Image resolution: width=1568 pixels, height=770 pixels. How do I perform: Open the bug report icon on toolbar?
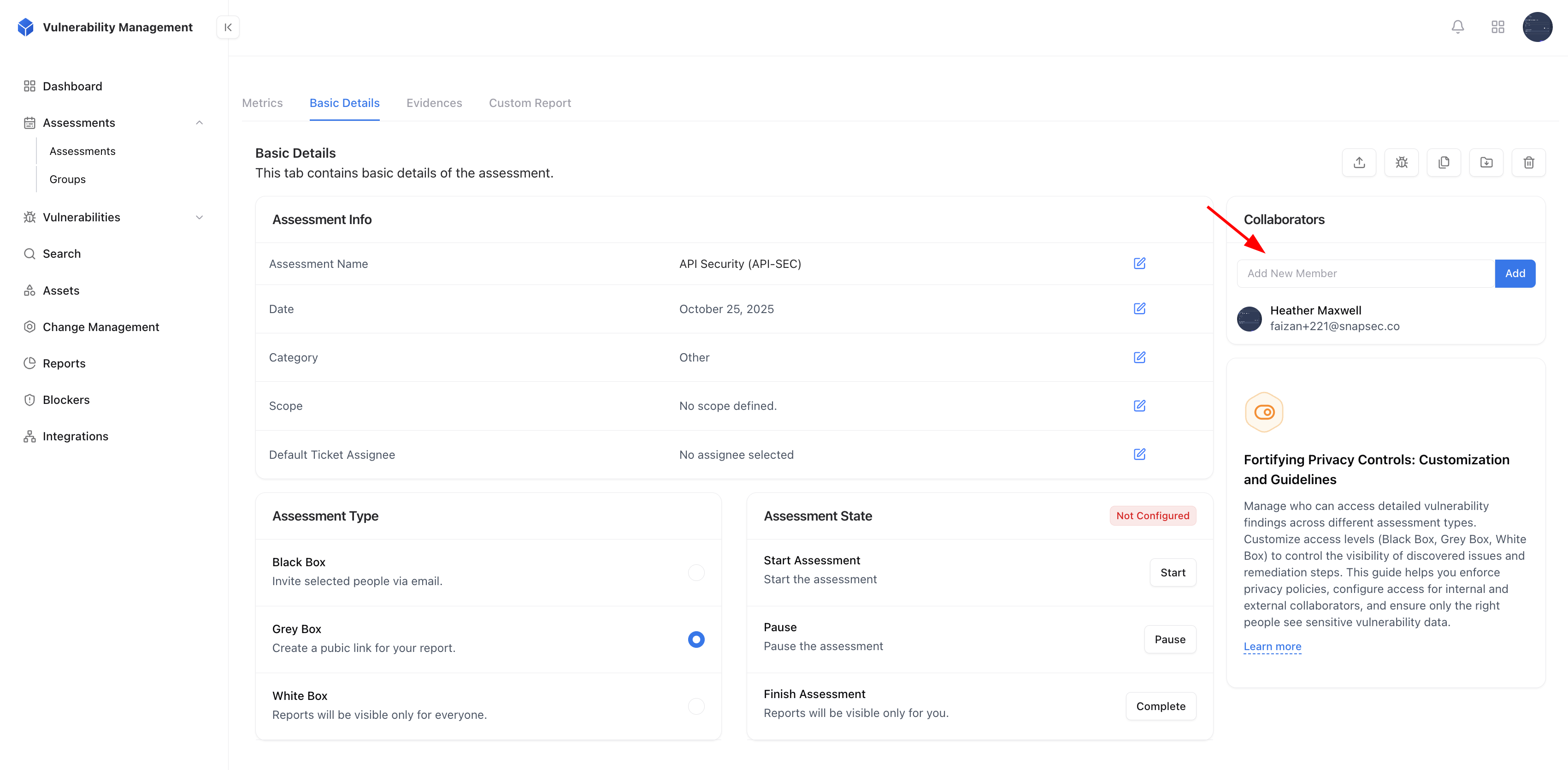tap(1401, 162)
